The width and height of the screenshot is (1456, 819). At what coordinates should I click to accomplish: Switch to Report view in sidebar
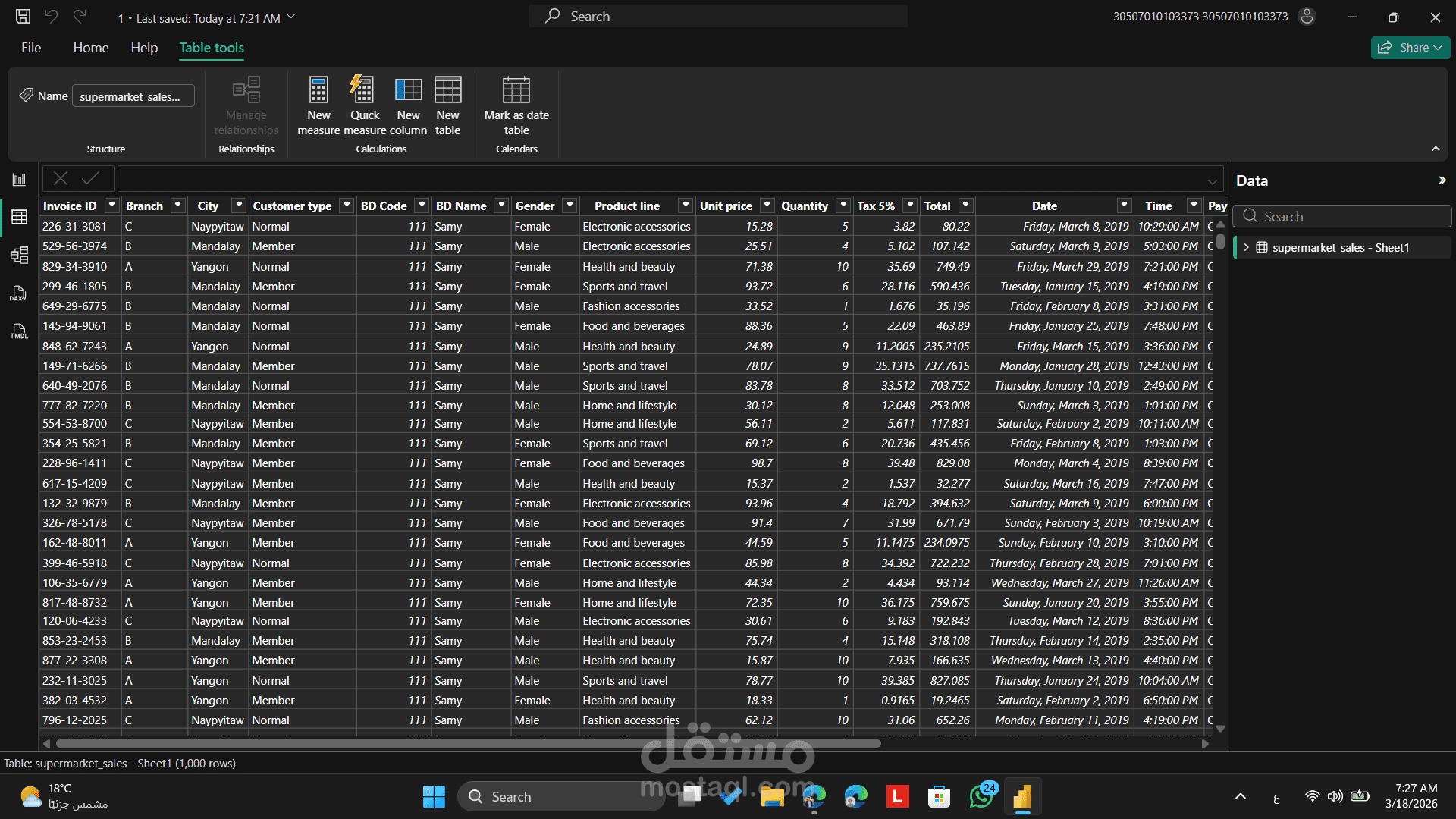coord(19,180)
